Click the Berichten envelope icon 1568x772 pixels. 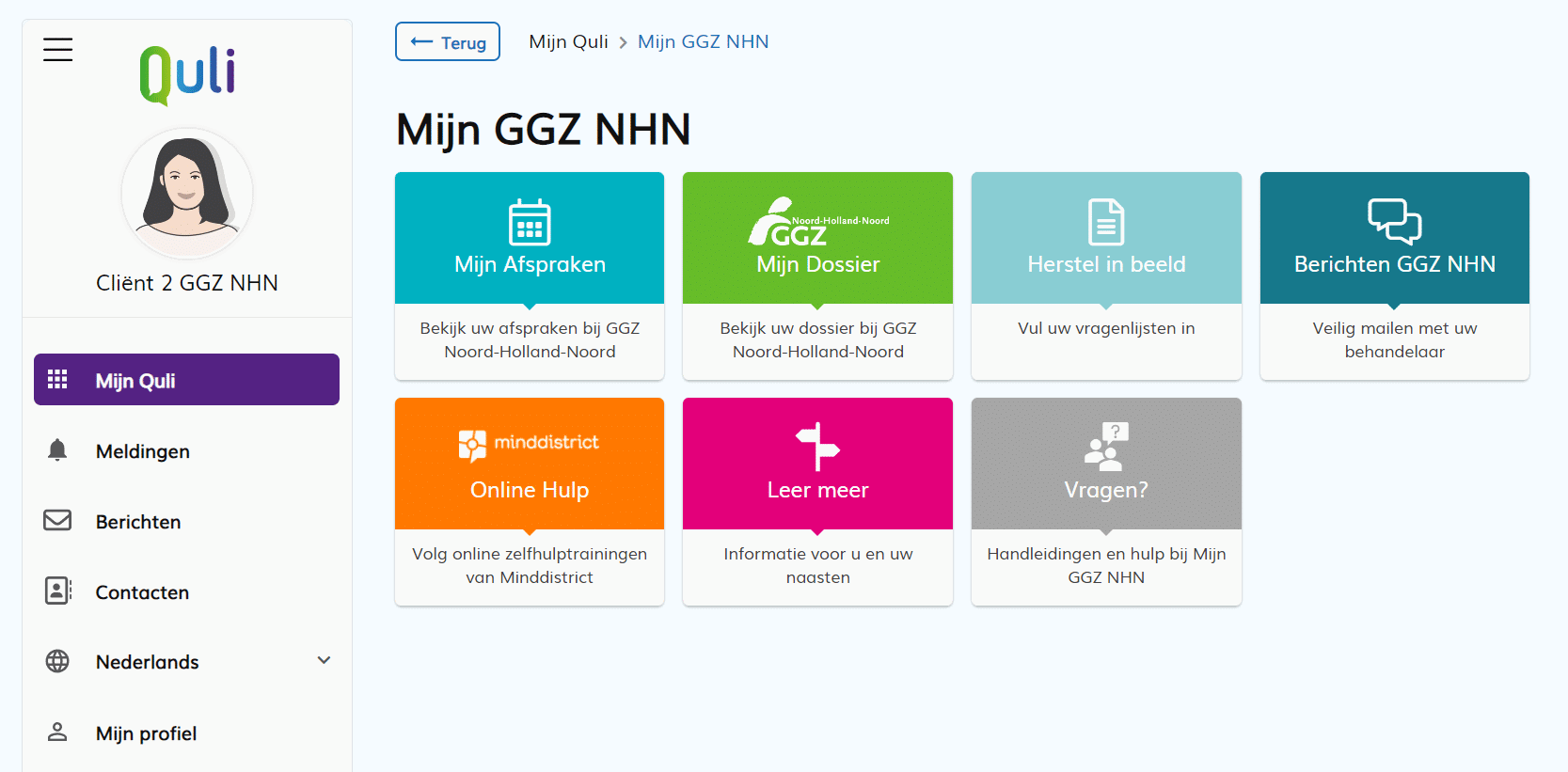(57, 520)
